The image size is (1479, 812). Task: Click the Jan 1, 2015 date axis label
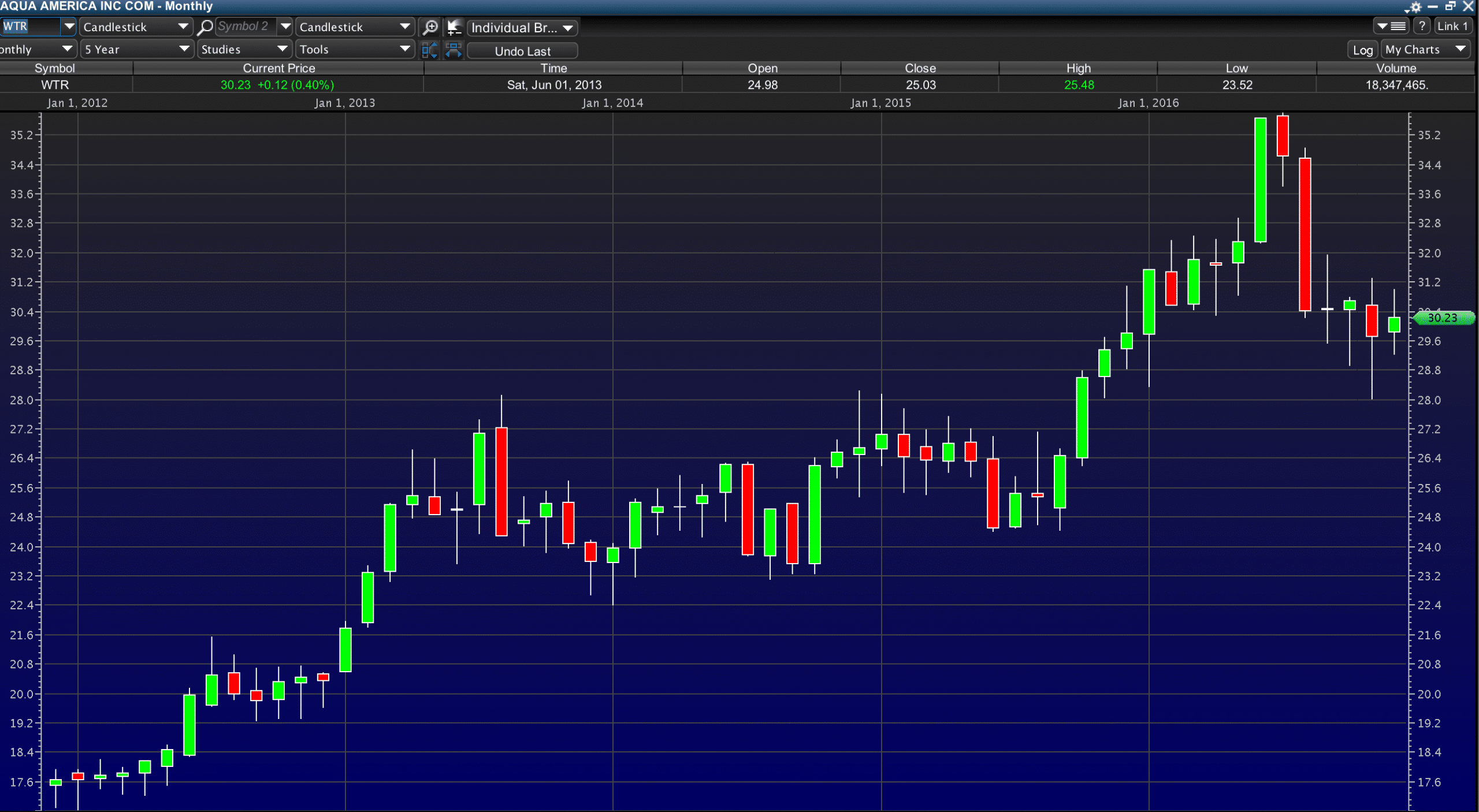880,103
